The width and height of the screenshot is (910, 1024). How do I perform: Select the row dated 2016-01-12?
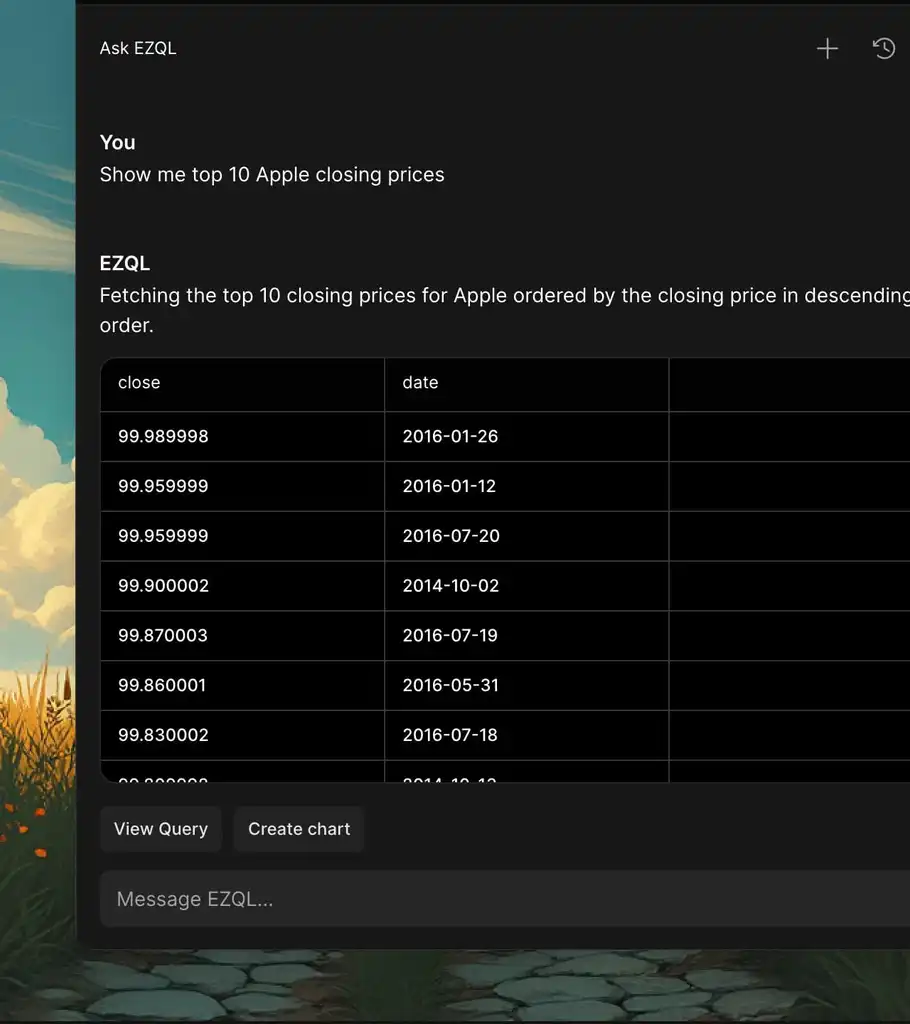(x=163, y=486)
